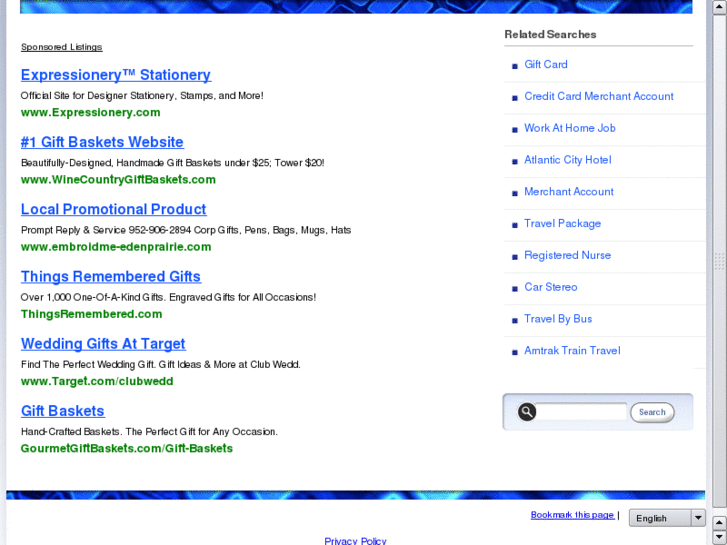Open #1 Gift Baskets Website link

[102, 142]
